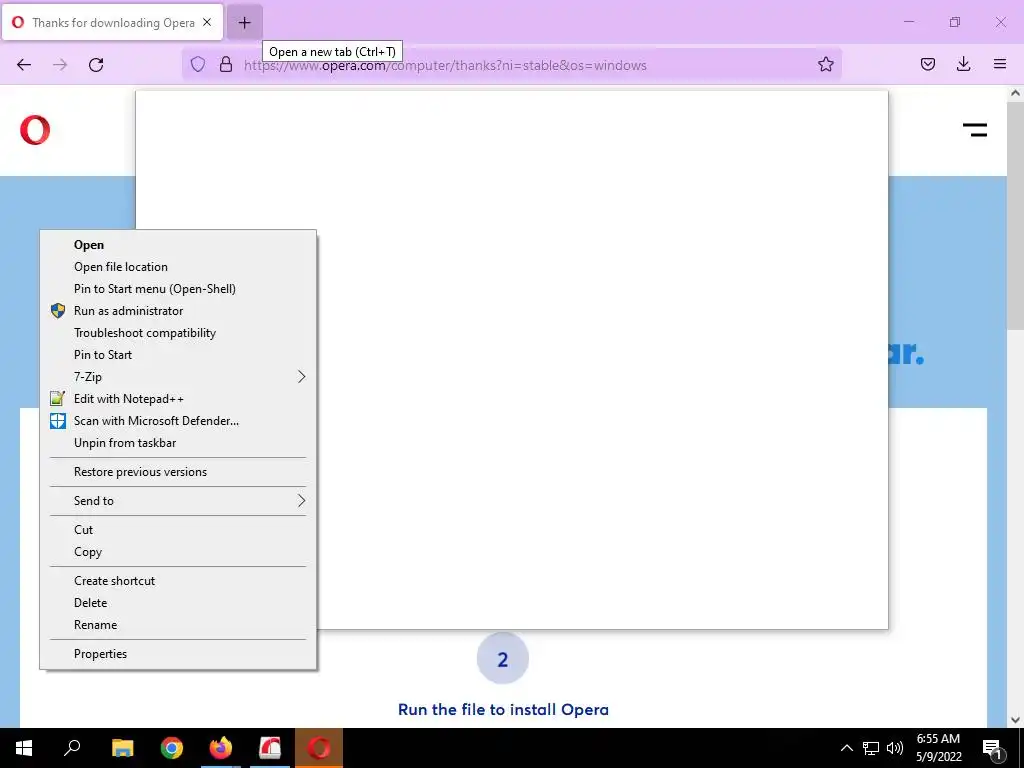Choose Pin to Start entry
This screenshot has height=768, width=1024.
(x=178, y=355)
